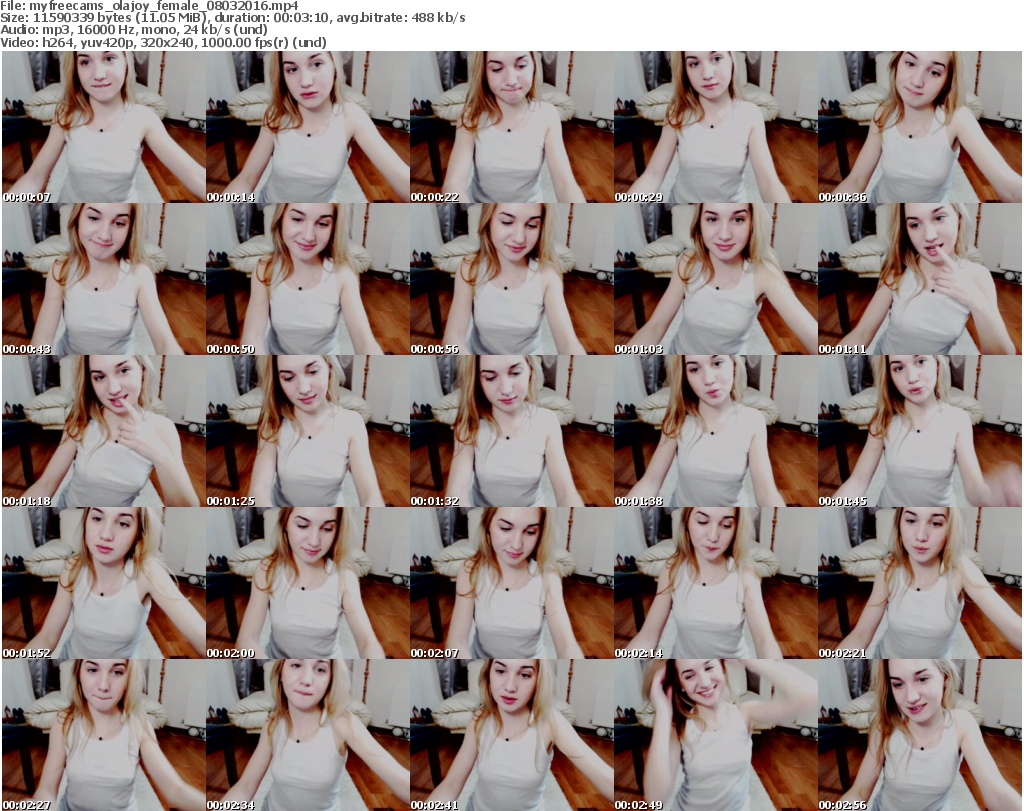This screenshot has width=1024, height=811.
Task: Select the thumbnail at 00:00:43
Action: (103, 279)
